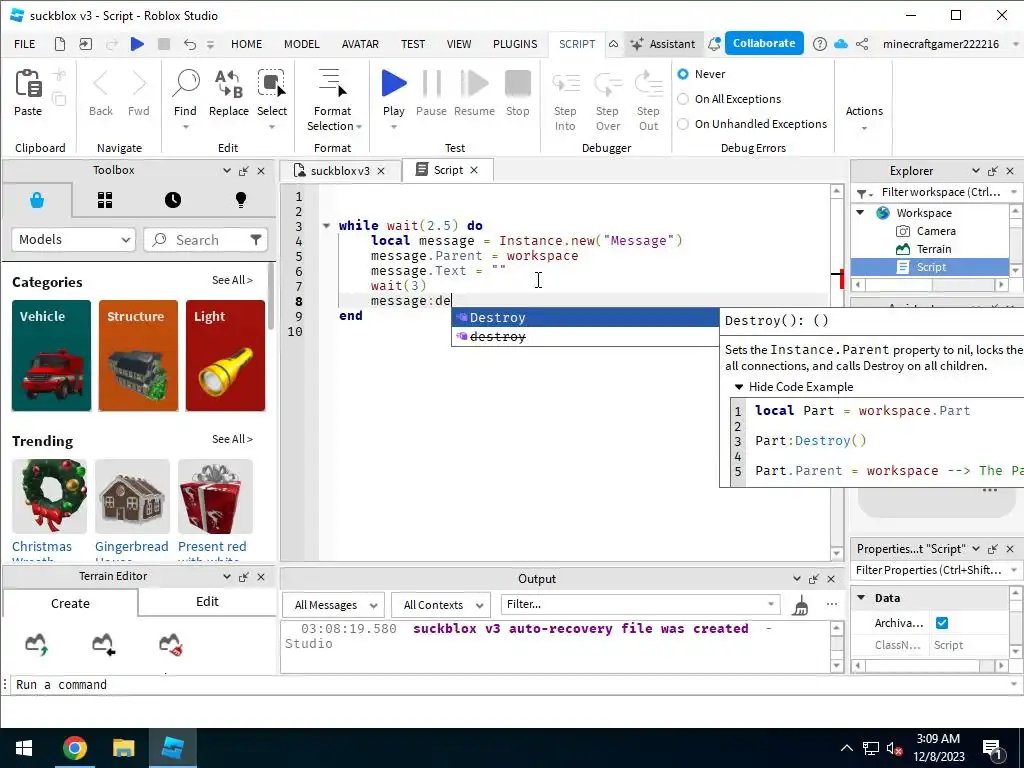
Task: Collapse Hide Code Example section
Action: coord(739,387)
